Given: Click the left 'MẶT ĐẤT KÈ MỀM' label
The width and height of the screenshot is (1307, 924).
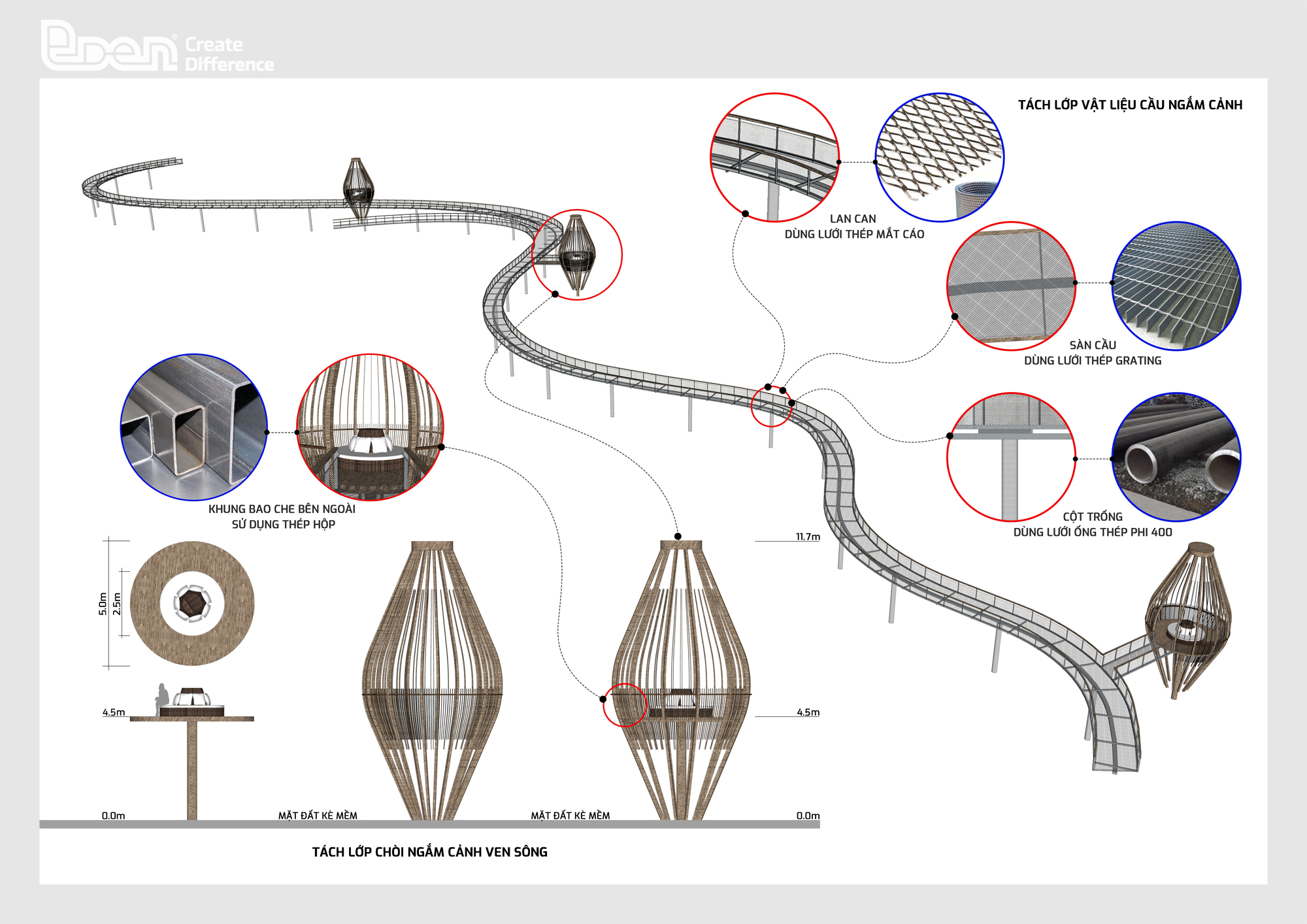Looking at the screenshot, I should 318,816.
